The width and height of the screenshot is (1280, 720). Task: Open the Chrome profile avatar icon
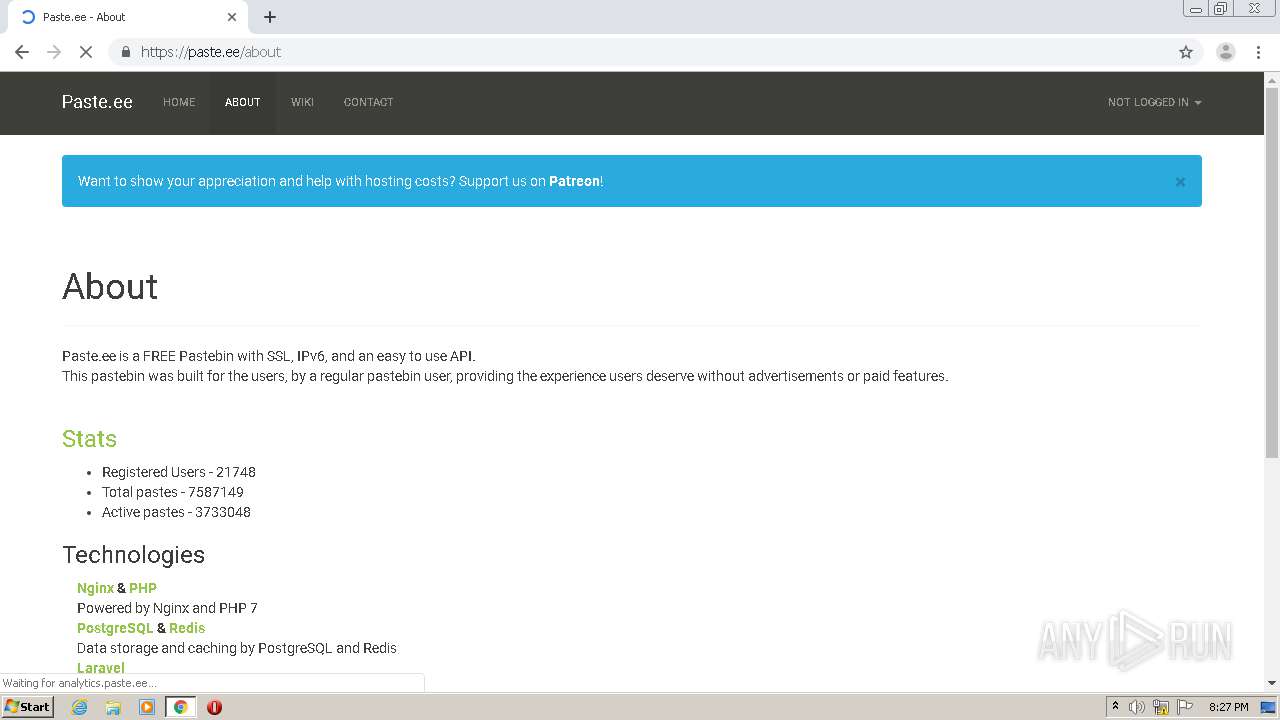click(1226, 52)
